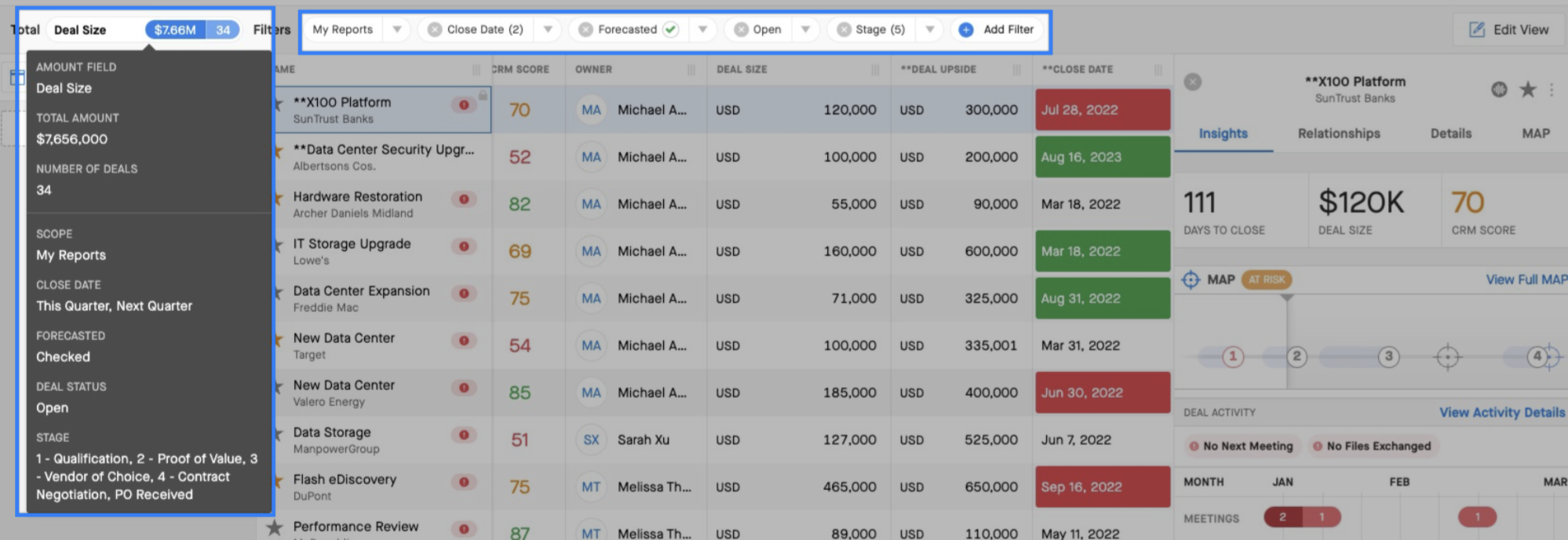Open the View Activity Details link

coord(1502,412)
